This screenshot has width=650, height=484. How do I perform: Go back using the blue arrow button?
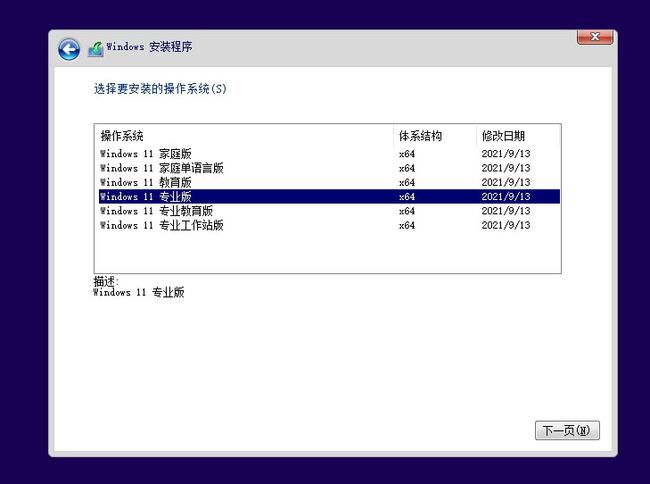point(69,50)
